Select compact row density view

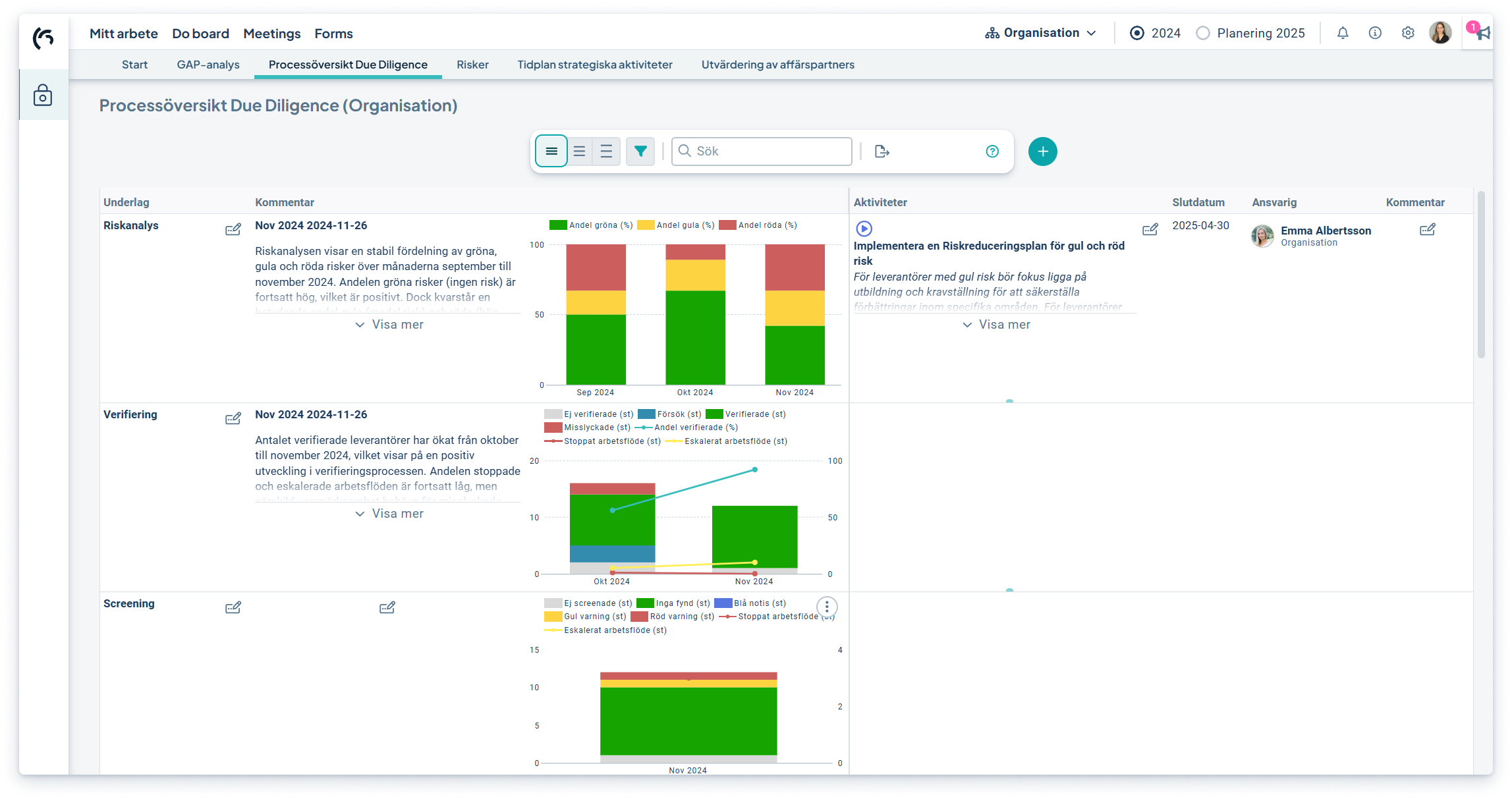[x=551, y=152]
